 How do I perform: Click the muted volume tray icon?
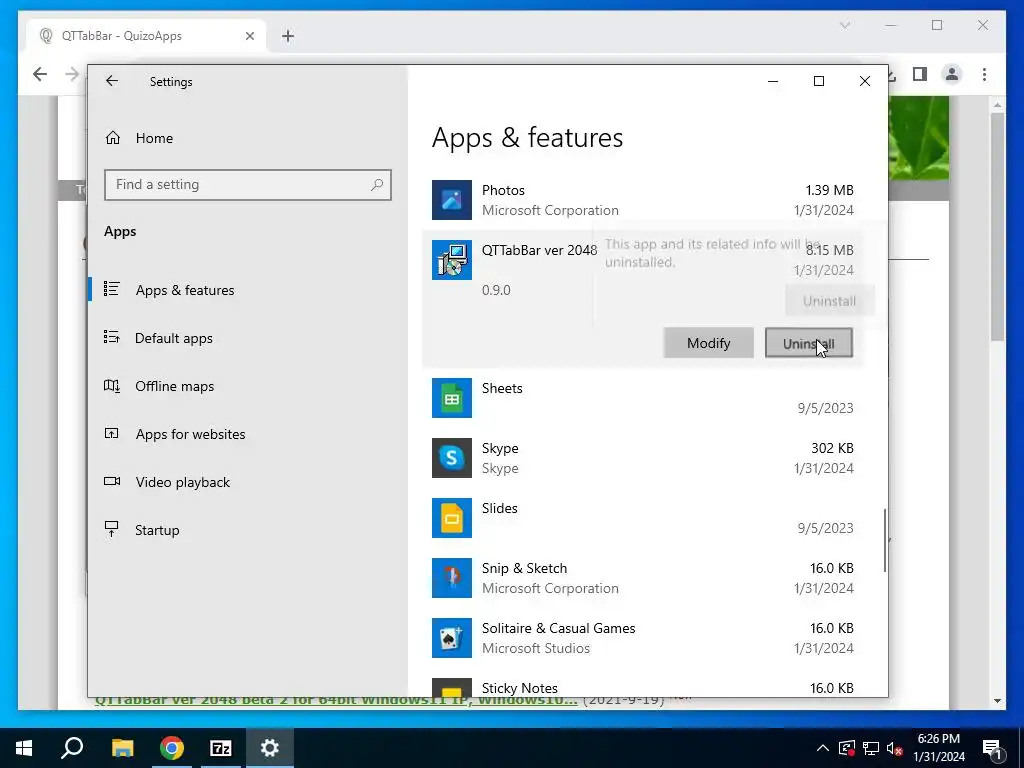pyautogui.click(x=894, y=748)
